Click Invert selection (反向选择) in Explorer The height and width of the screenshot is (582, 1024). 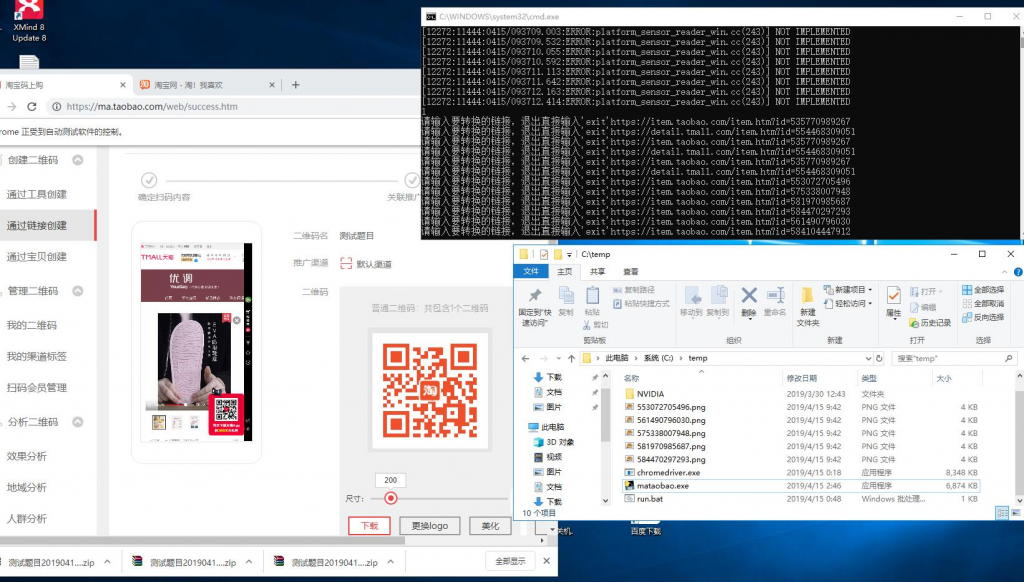pos(983,317)
